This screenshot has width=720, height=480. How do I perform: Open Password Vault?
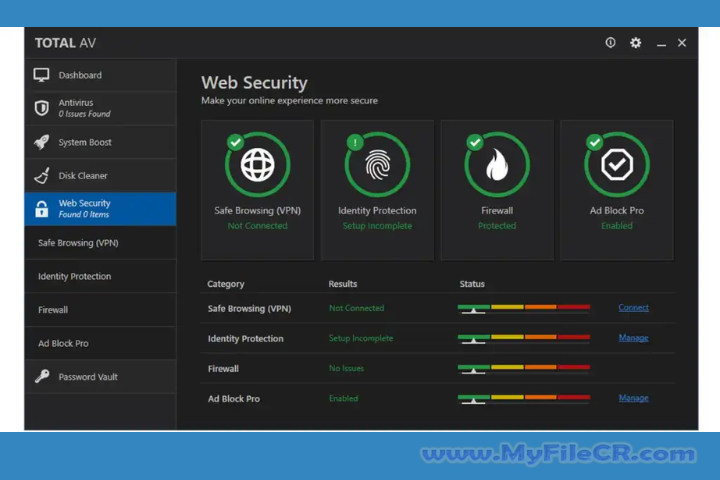tap(101, 377)
